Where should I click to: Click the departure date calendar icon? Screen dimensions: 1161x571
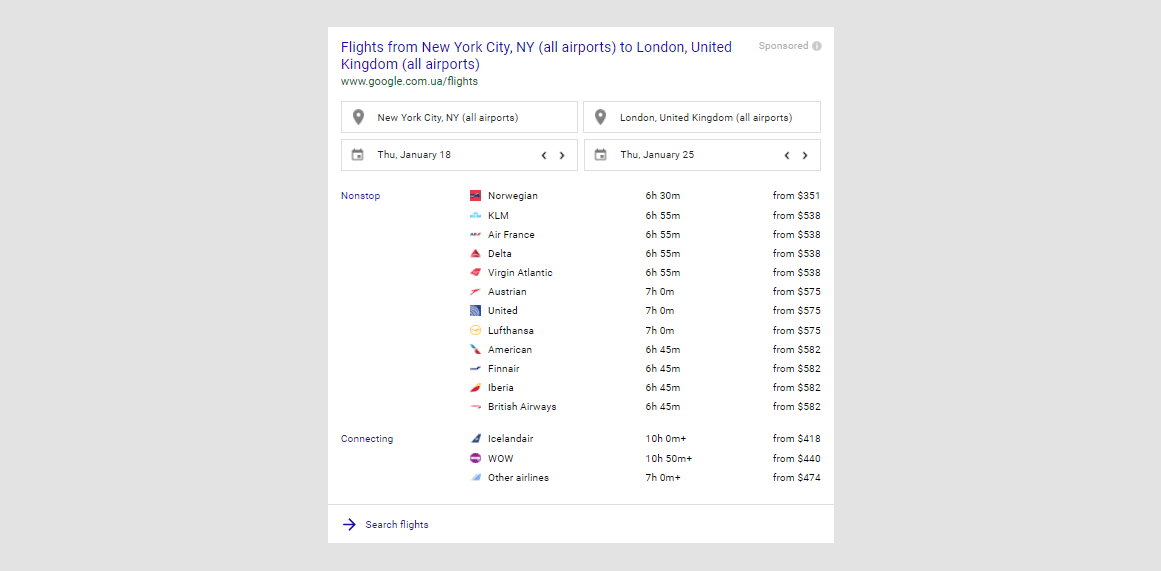point(357,155)
